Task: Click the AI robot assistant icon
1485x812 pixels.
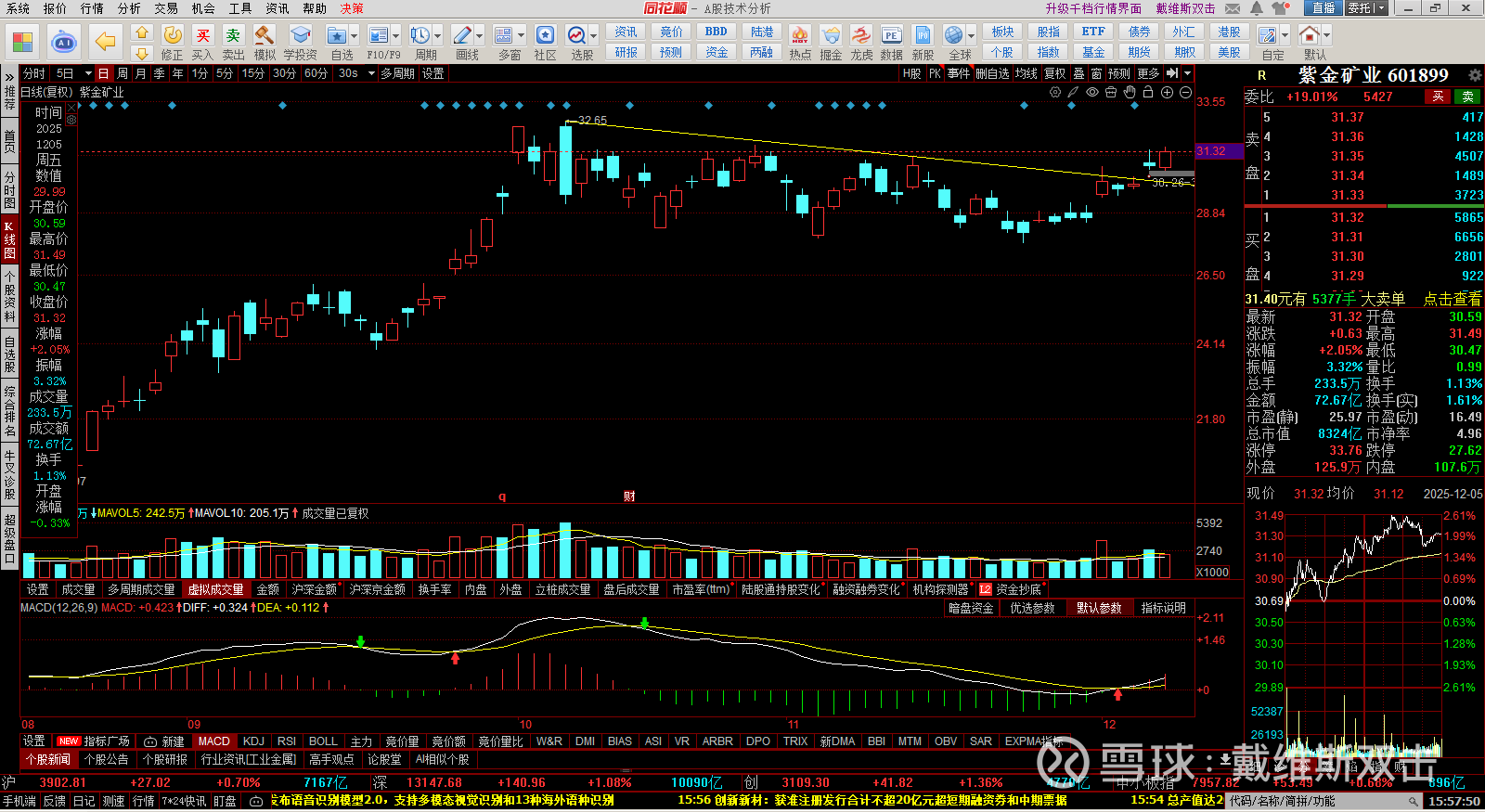Action: (64, 43)
